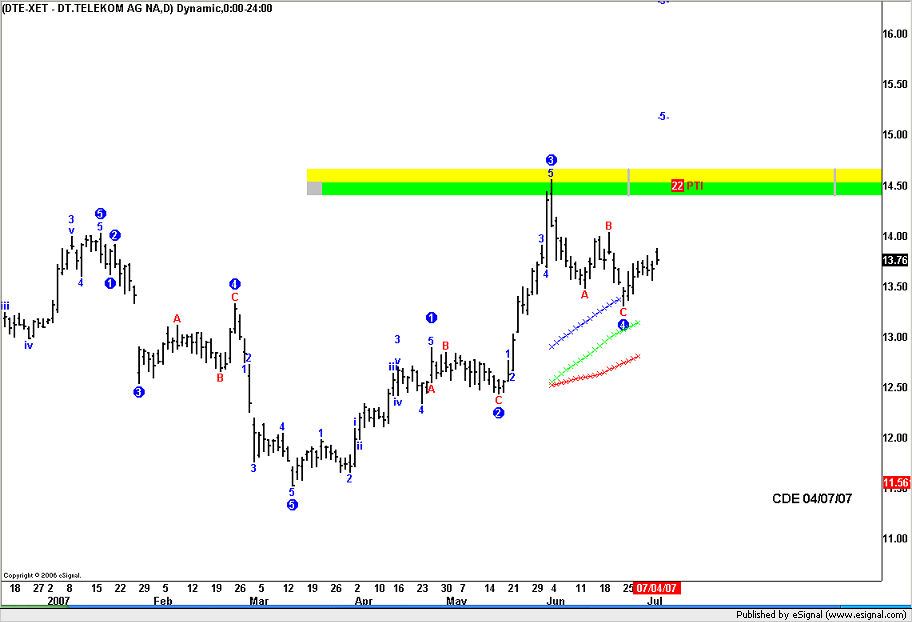Image resolution: width=912 pixels, height=622 pixels.
Task: Open the Published by eSignal link
Action: click(820, 614)
